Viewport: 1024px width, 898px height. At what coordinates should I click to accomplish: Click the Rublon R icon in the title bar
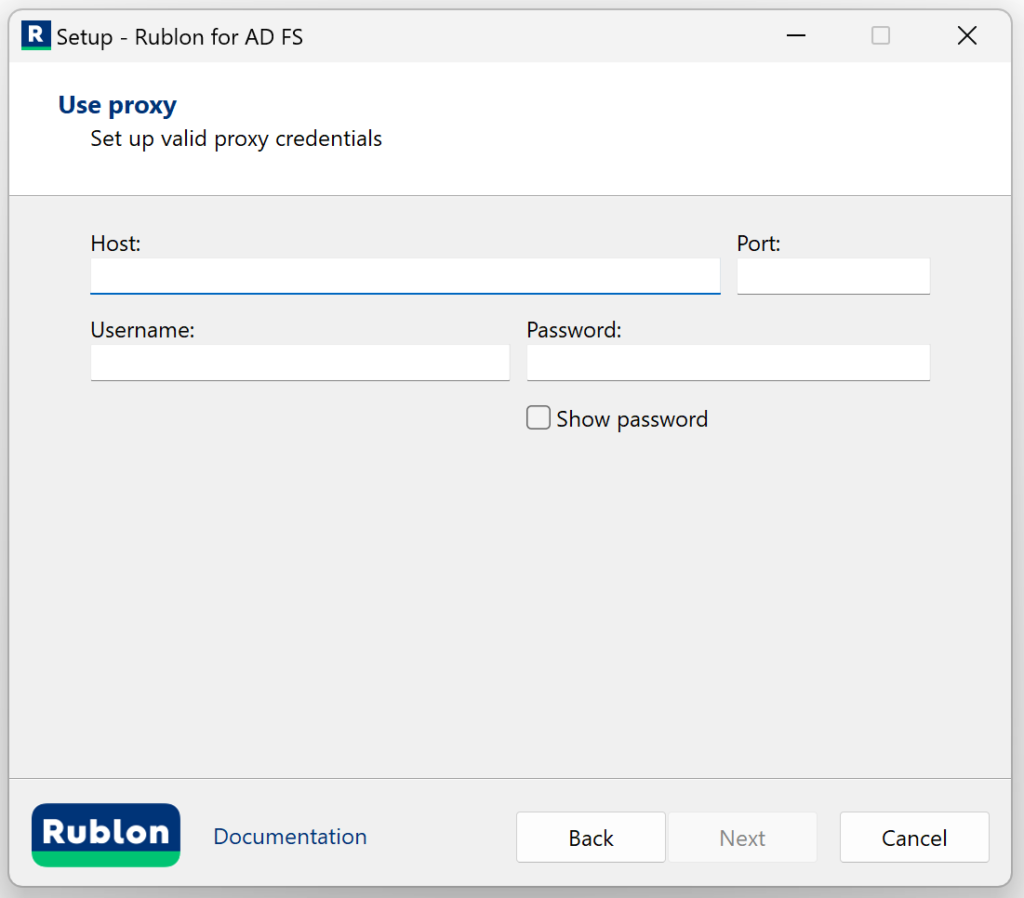click(35, 35)
